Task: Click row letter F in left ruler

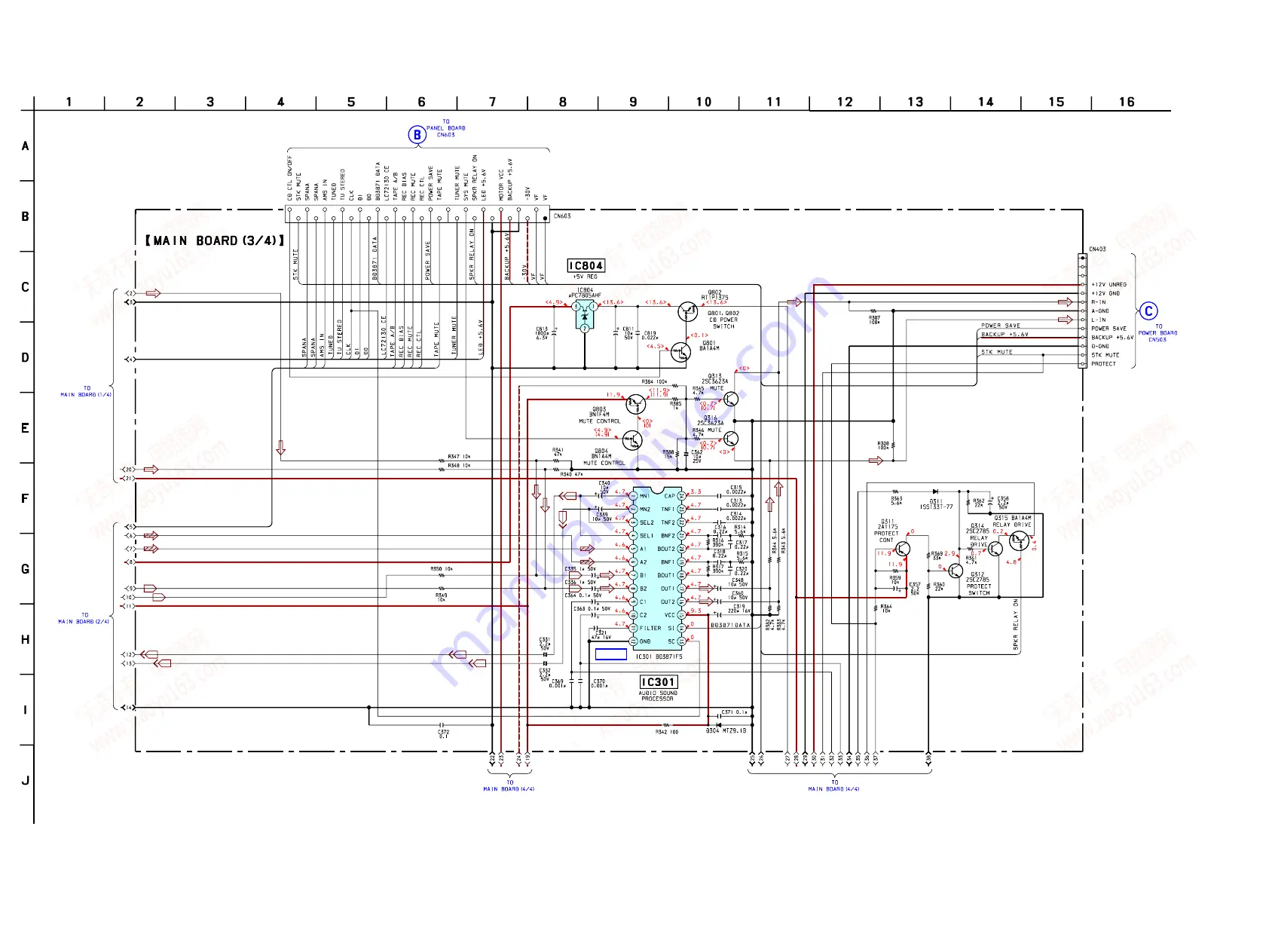Action: [x=25, y=498]
